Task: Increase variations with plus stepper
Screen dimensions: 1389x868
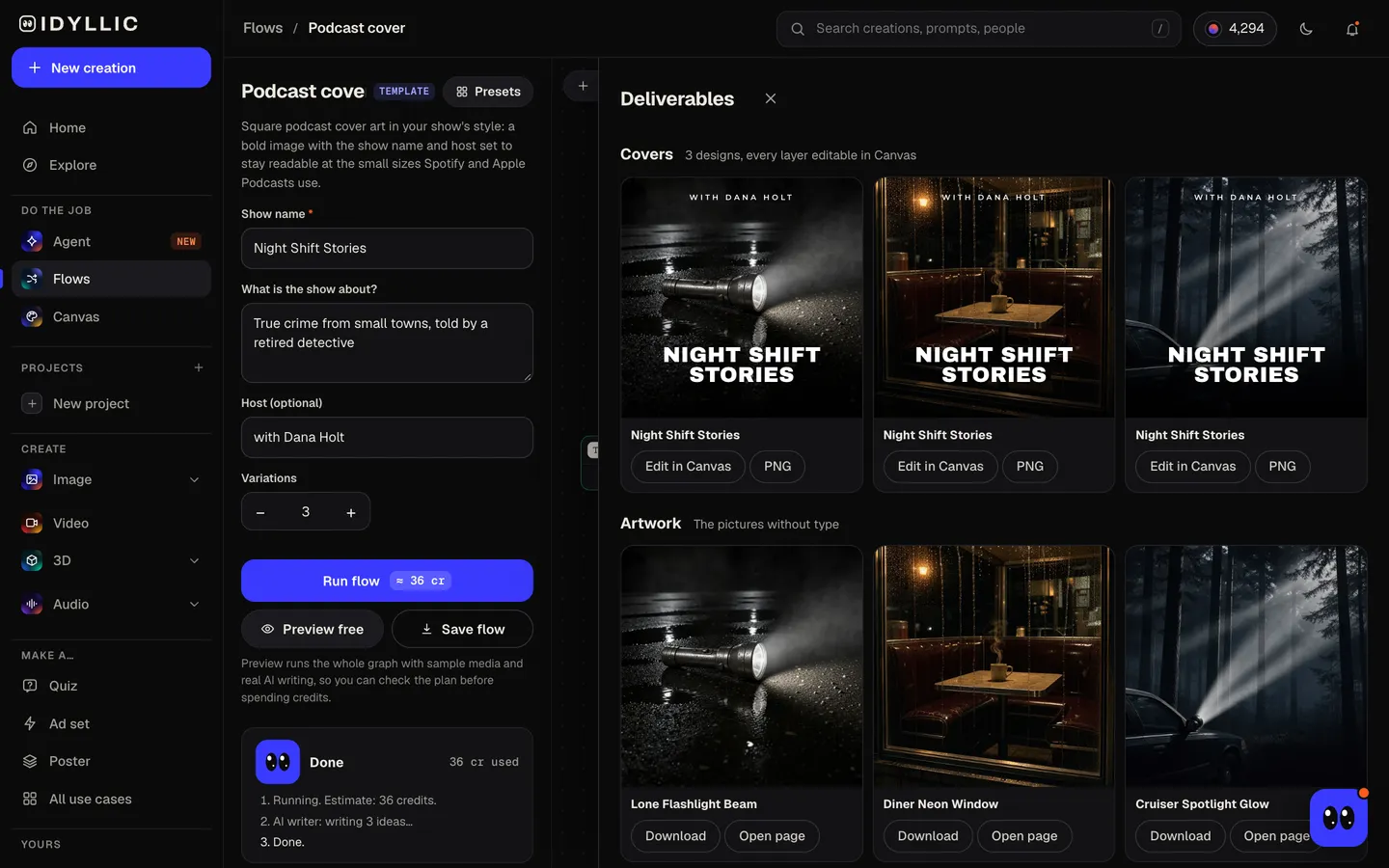Action: click(x=351, y=512)
